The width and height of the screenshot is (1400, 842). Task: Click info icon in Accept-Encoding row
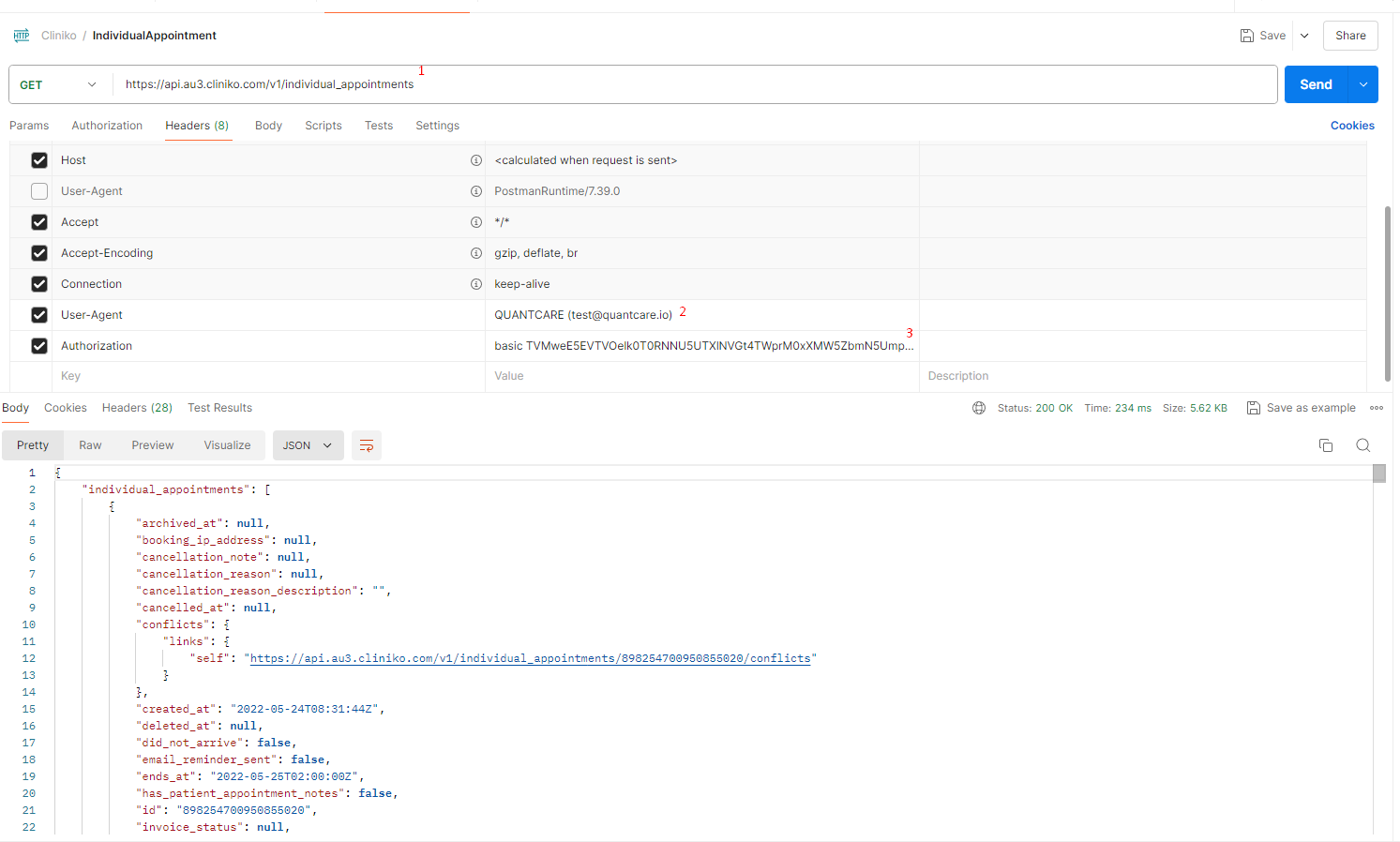point(476,253)
